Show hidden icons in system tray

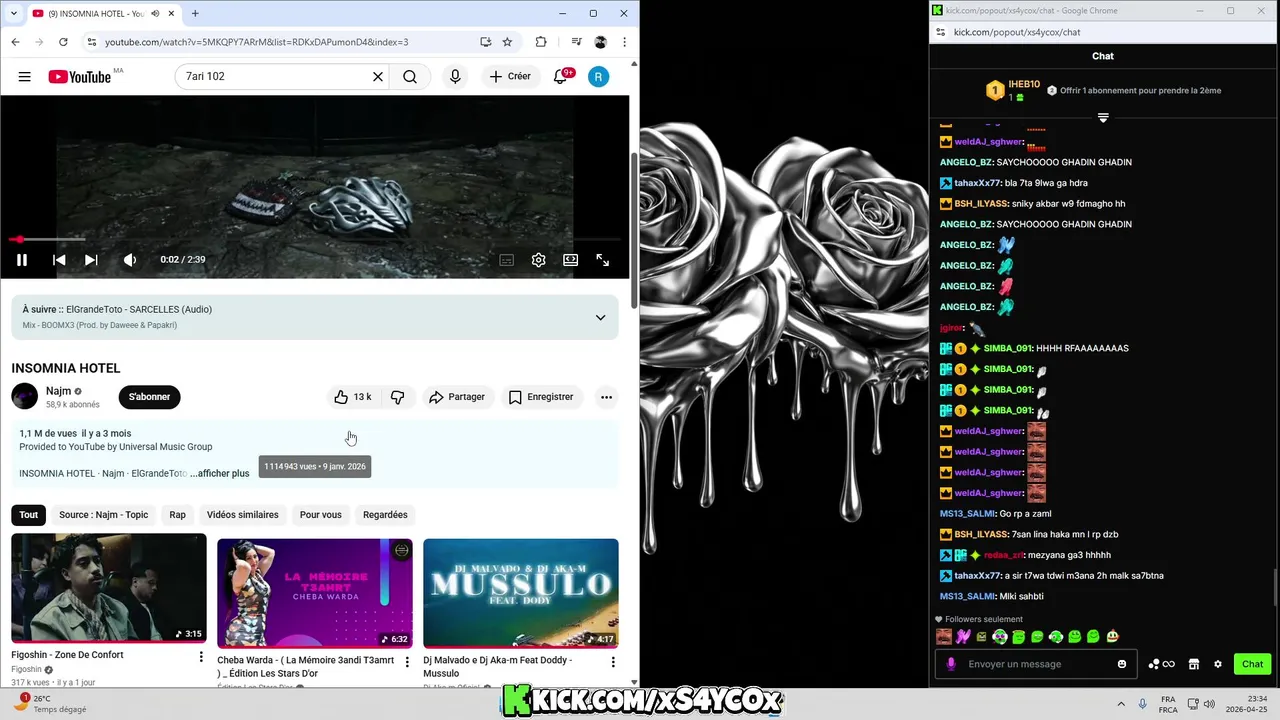[1120, 704]
